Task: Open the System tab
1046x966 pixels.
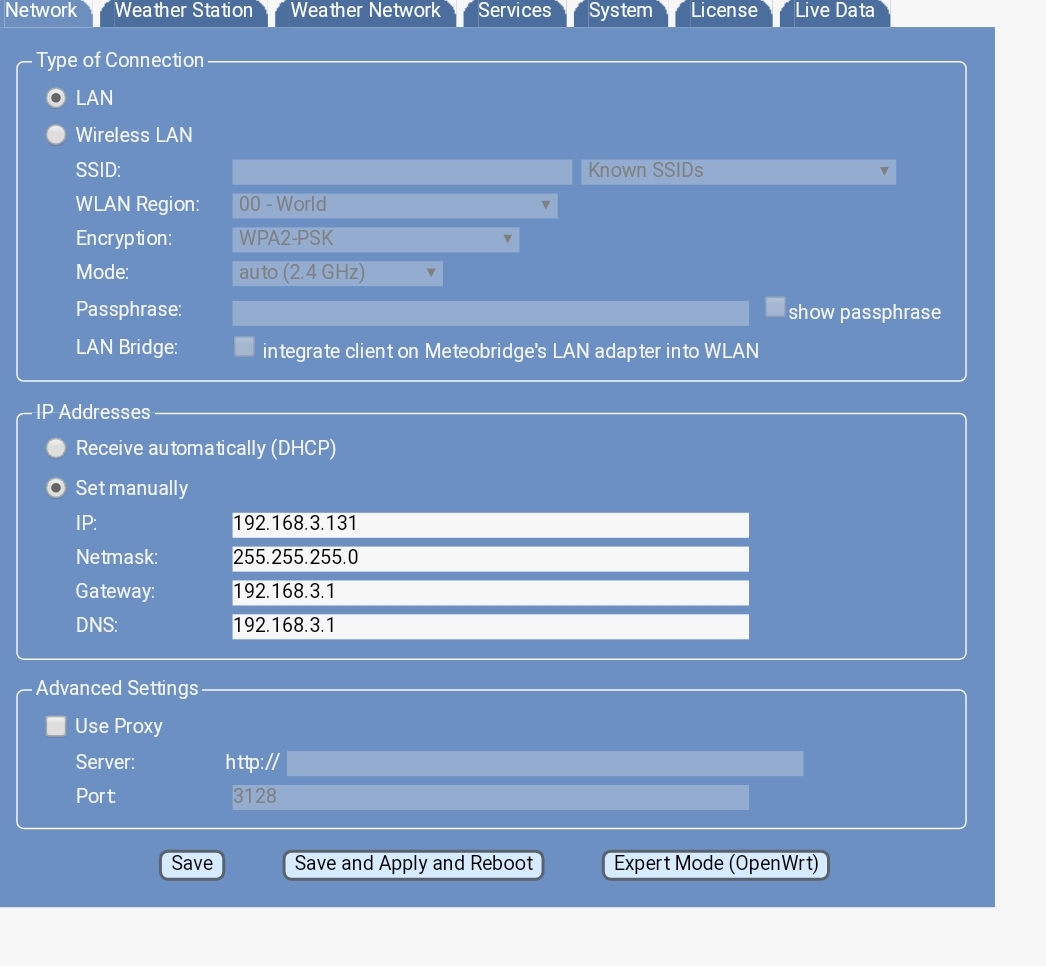Action: (x=620, y=11)
